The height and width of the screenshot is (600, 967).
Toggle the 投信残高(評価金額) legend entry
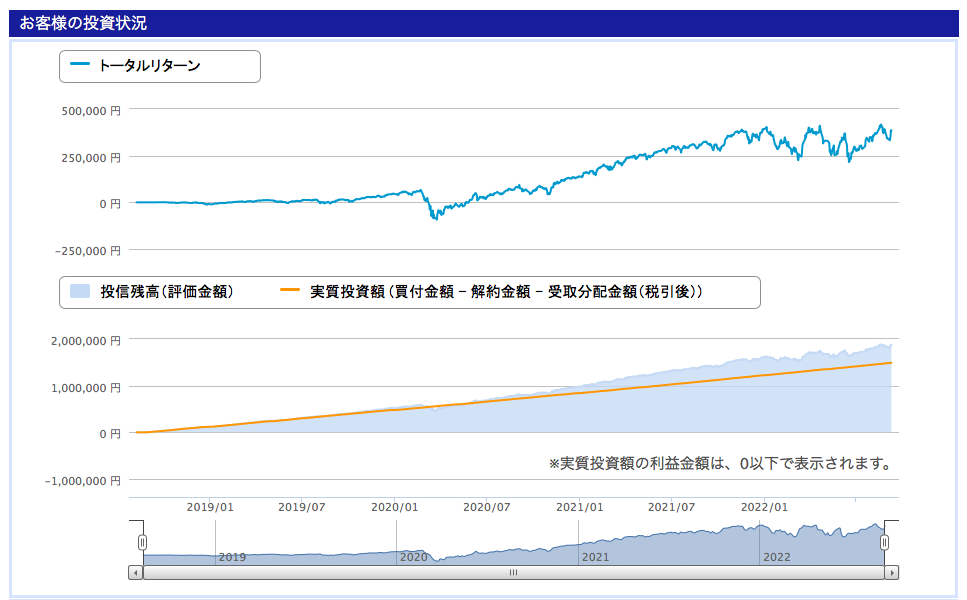tap(152, 292)
